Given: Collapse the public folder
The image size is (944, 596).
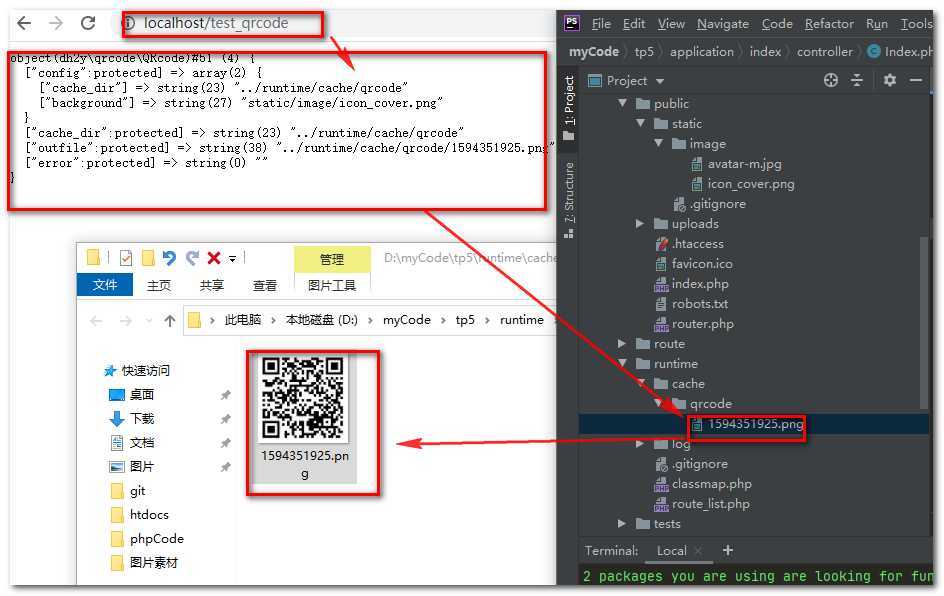Looking at the screenshot, I should (623, 104).
